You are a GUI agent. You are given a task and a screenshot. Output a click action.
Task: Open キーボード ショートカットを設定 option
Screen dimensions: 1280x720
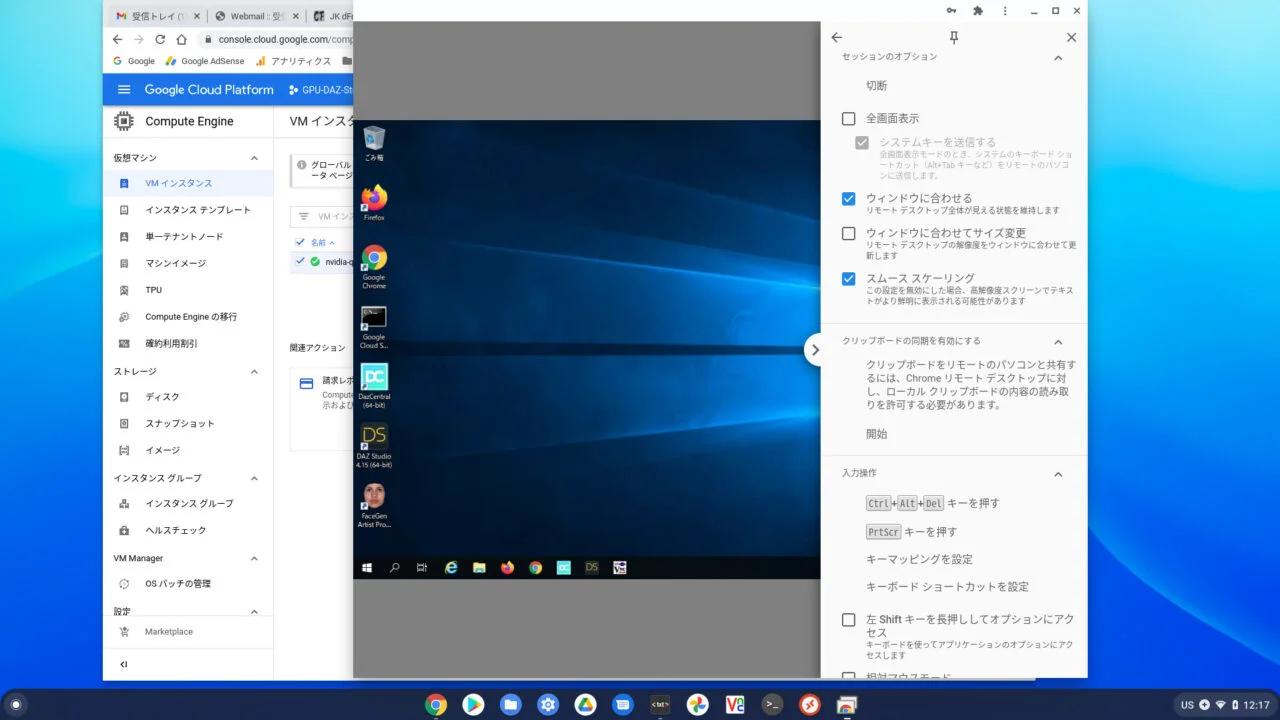pos(947,587)
